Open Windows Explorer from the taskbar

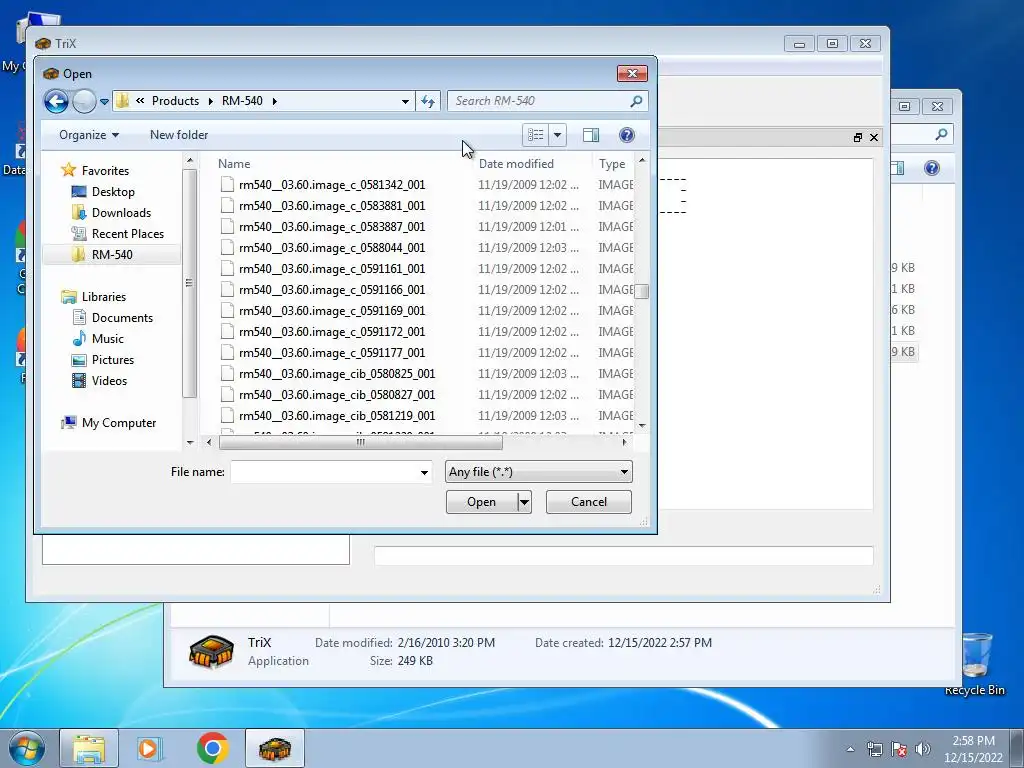(89, 748)
